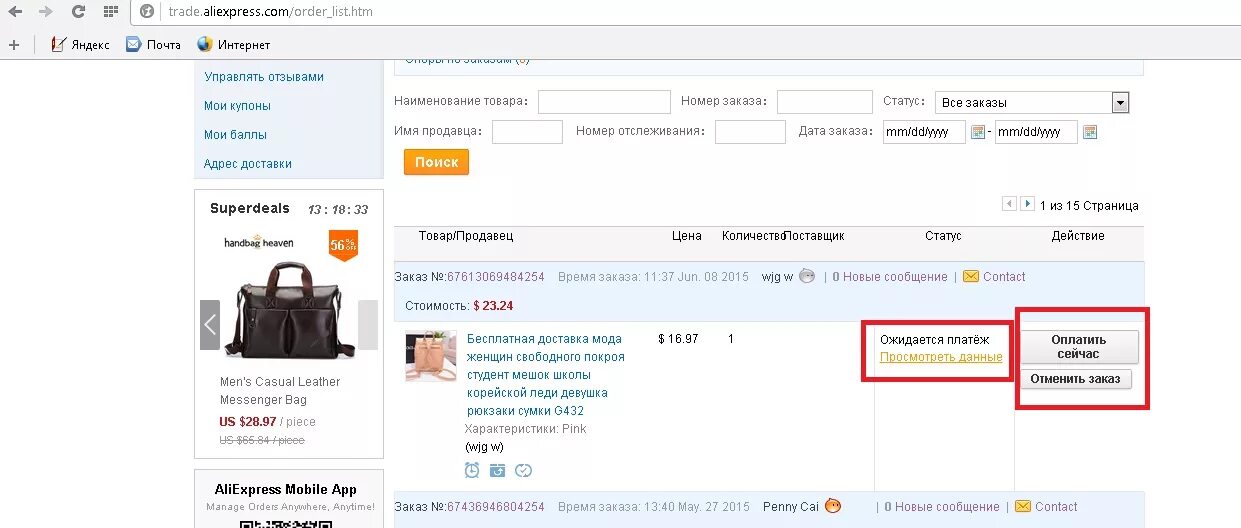The width and height of the screenshot is (1241, 528).
Task: Click the Отменить заказ button
Action: point(1075,379)
